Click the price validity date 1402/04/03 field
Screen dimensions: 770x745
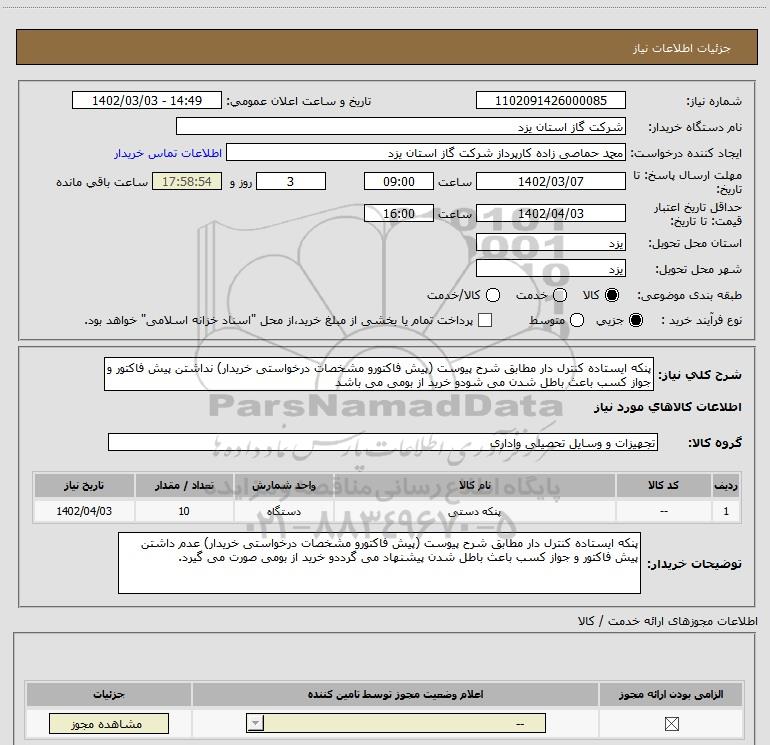coord(550,213)
